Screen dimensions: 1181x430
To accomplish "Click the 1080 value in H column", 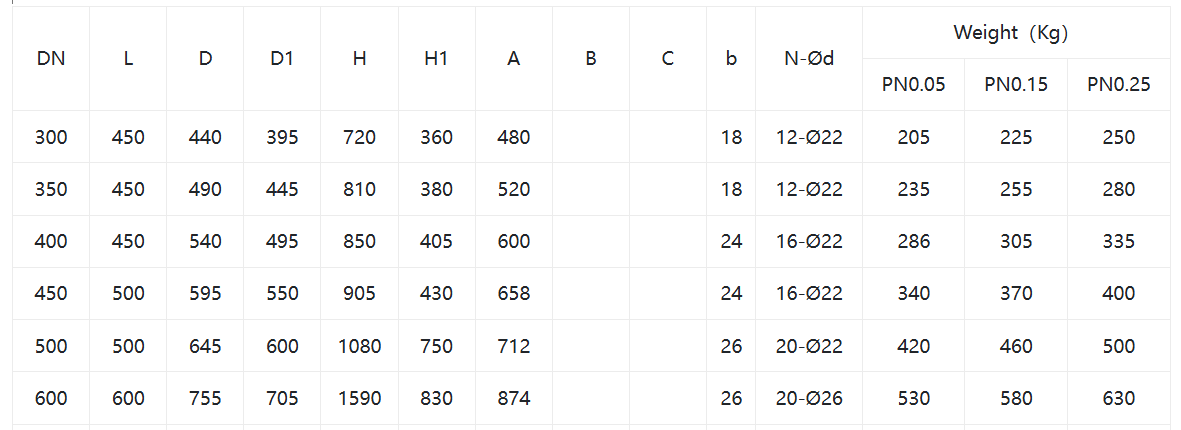I will point(359,346).
